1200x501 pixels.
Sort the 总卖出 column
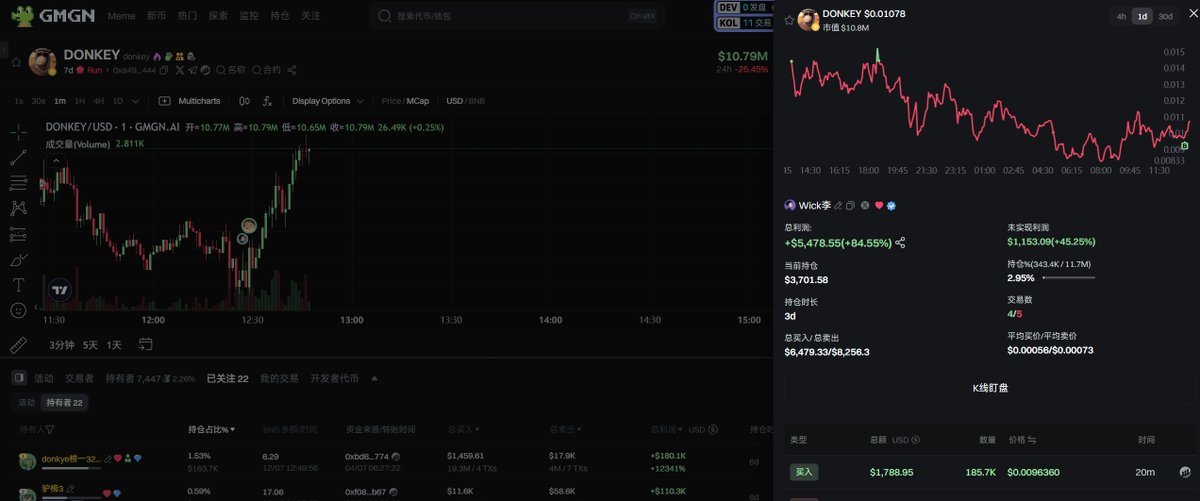pyautogui.click(x=566, y=429)
